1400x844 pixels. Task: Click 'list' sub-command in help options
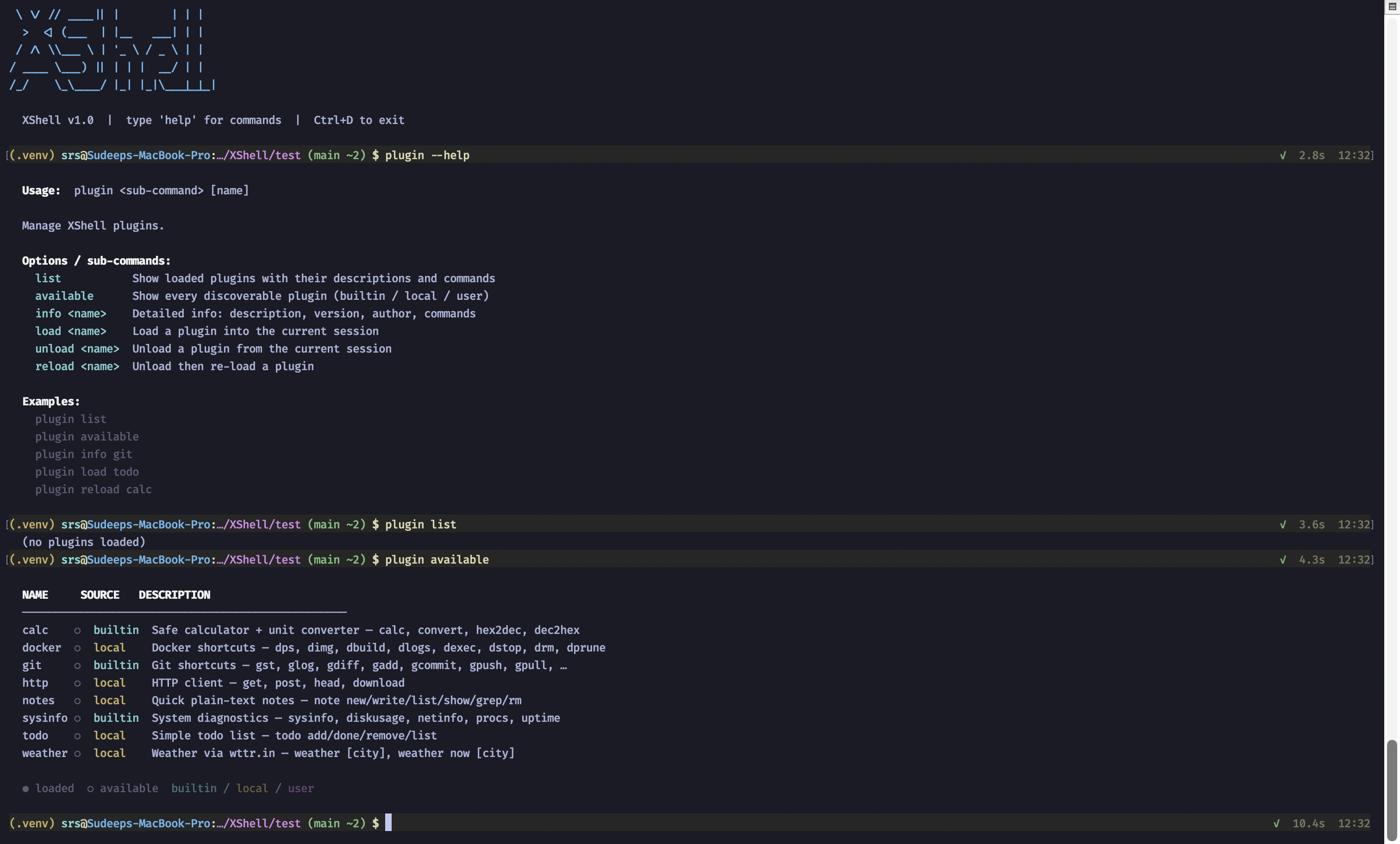point(48,278)
